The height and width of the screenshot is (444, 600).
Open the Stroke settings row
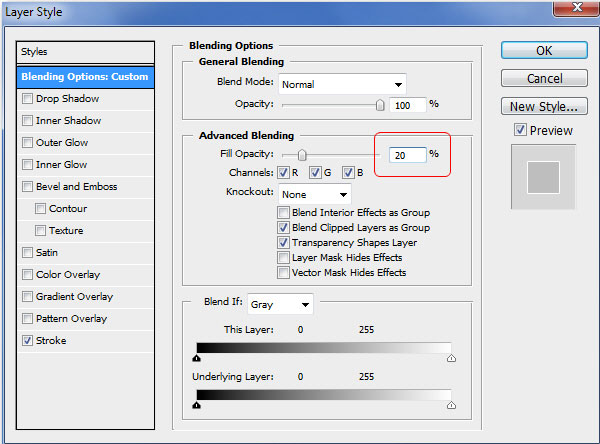85,341
